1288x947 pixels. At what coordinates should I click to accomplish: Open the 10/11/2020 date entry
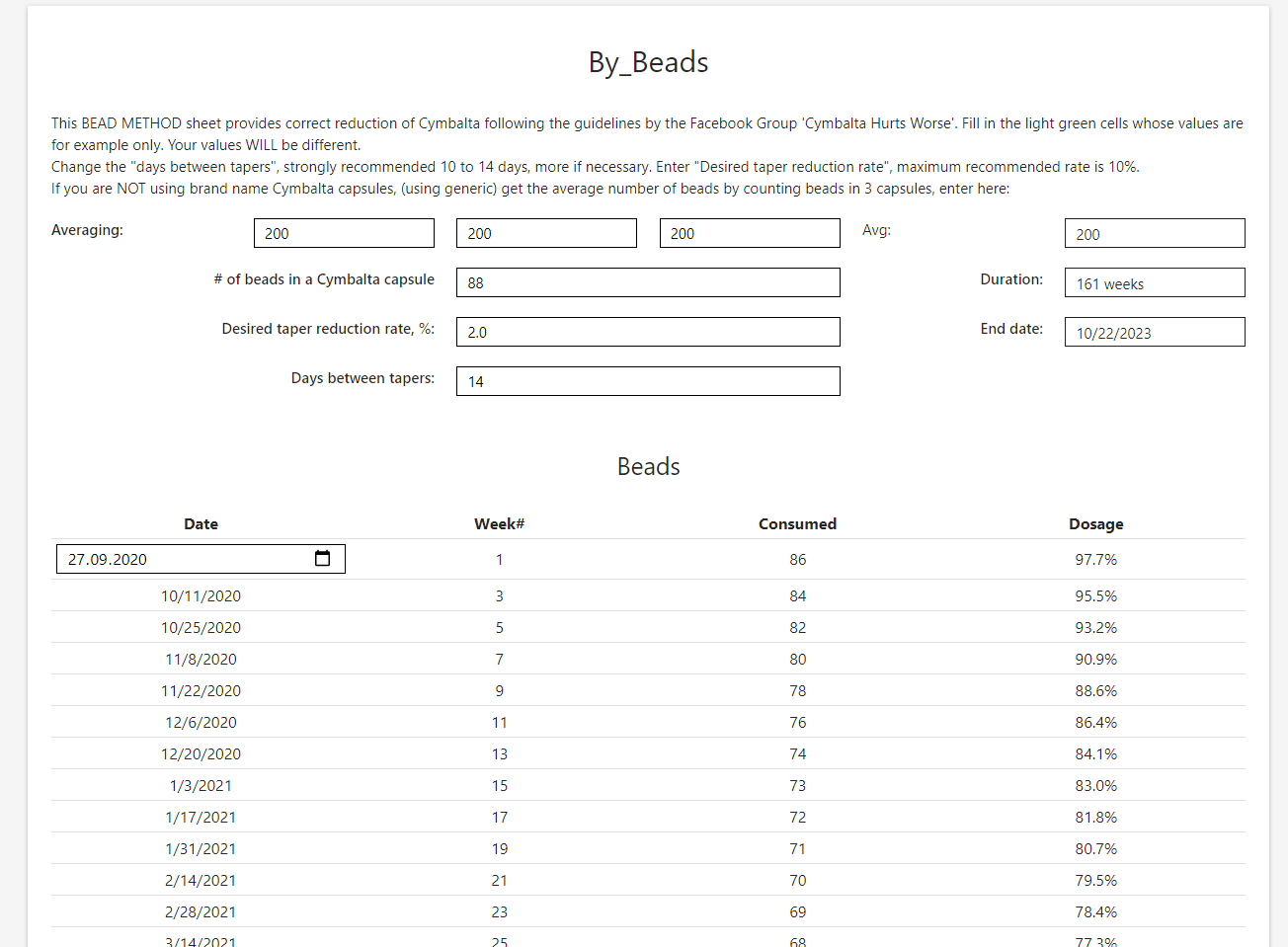coord(201,594)
